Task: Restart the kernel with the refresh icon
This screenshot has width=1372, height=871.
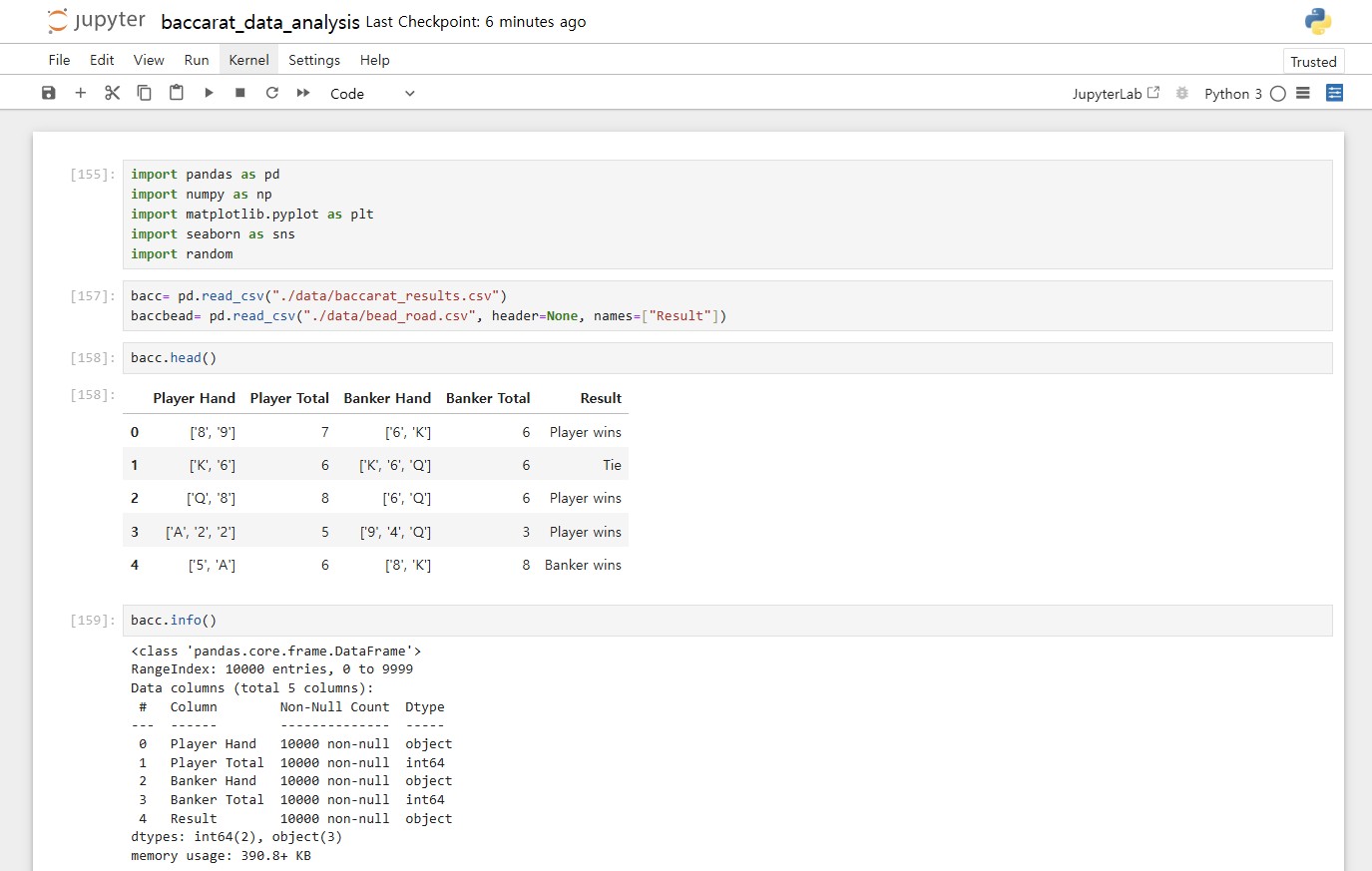Action: coord(271,93)
